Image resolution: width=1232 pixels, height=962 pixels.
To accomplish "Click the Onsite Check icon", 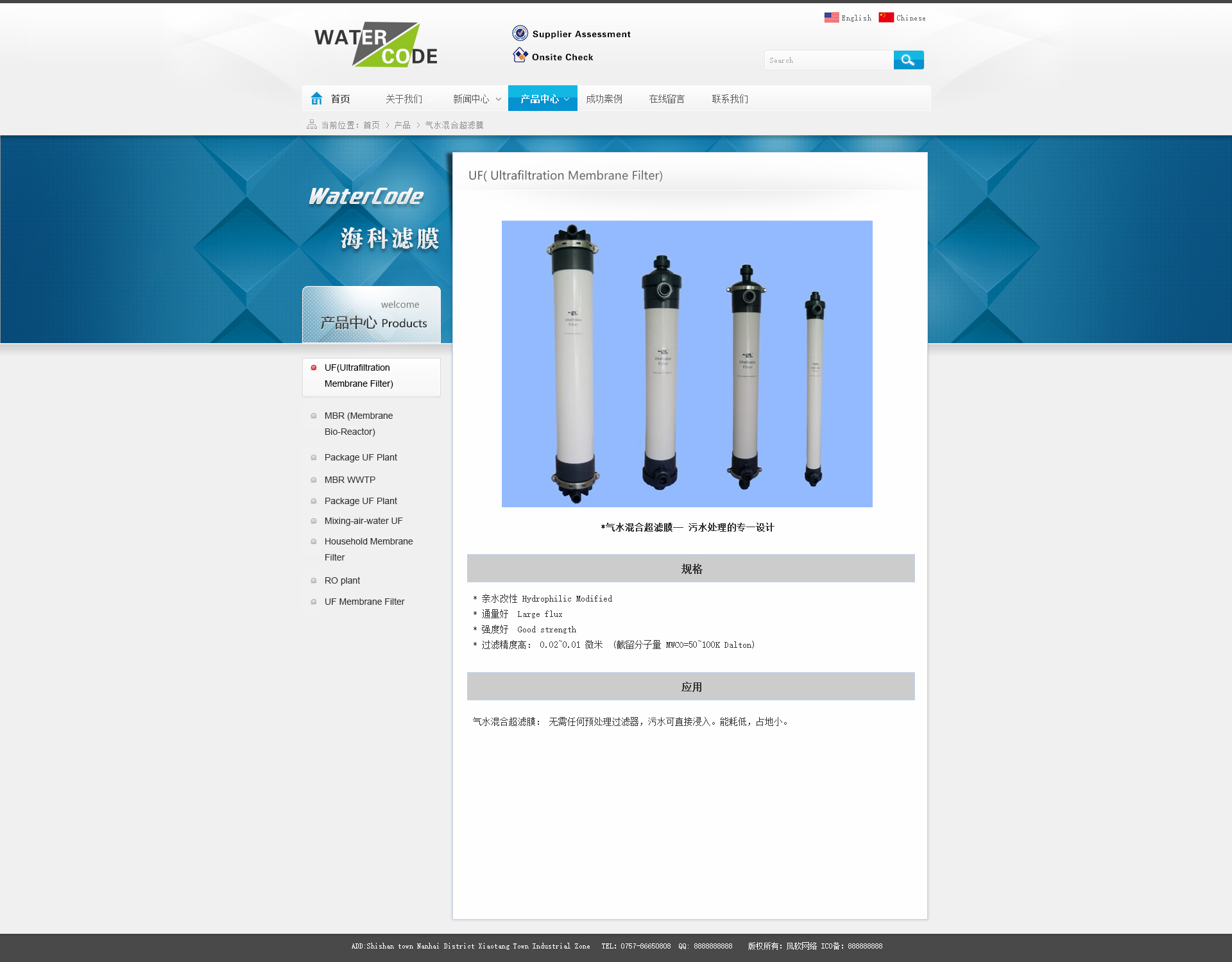I will (520, 56).
